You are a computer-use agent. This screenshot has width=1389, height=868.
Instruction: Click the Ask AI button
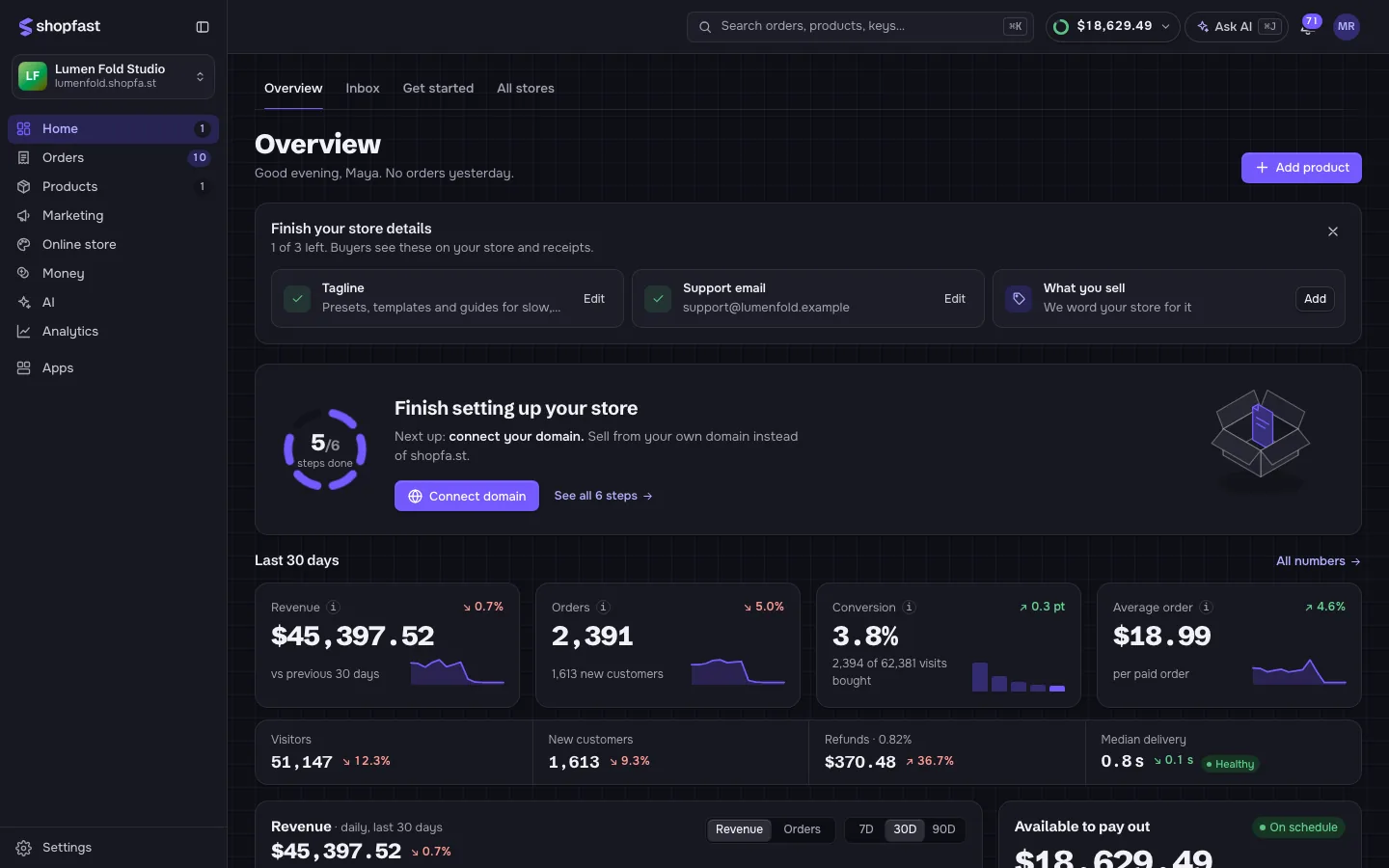pos(1237,27)
